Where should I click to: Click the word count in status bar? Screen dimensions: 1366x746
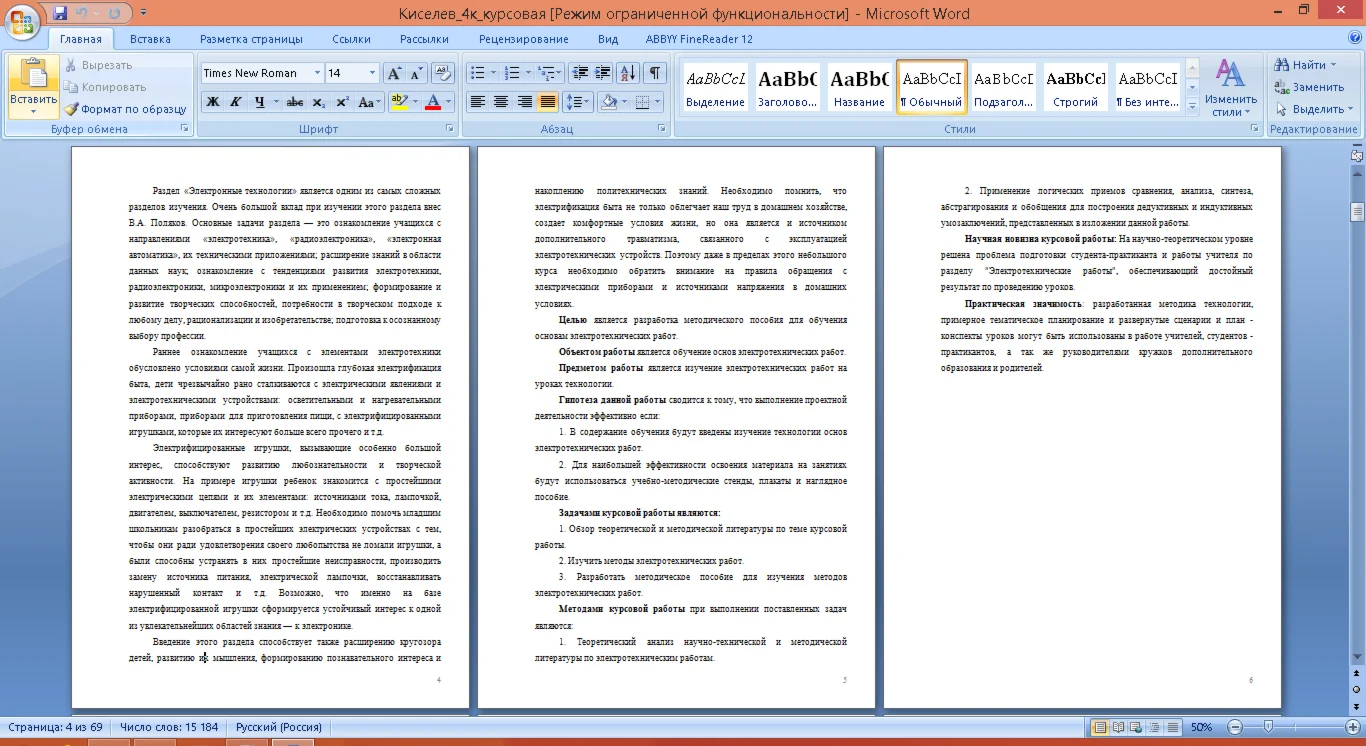169,727
